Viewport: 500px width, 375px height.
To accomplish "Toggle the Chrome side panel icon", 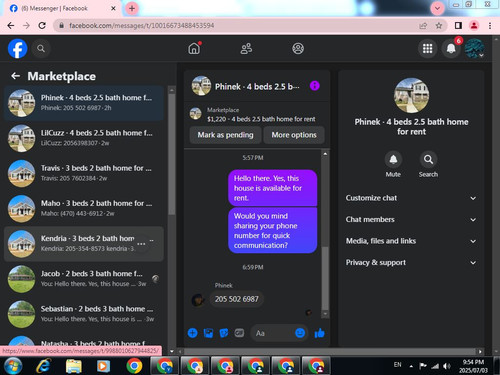I will pyautogui.click(x=458, y=25).
